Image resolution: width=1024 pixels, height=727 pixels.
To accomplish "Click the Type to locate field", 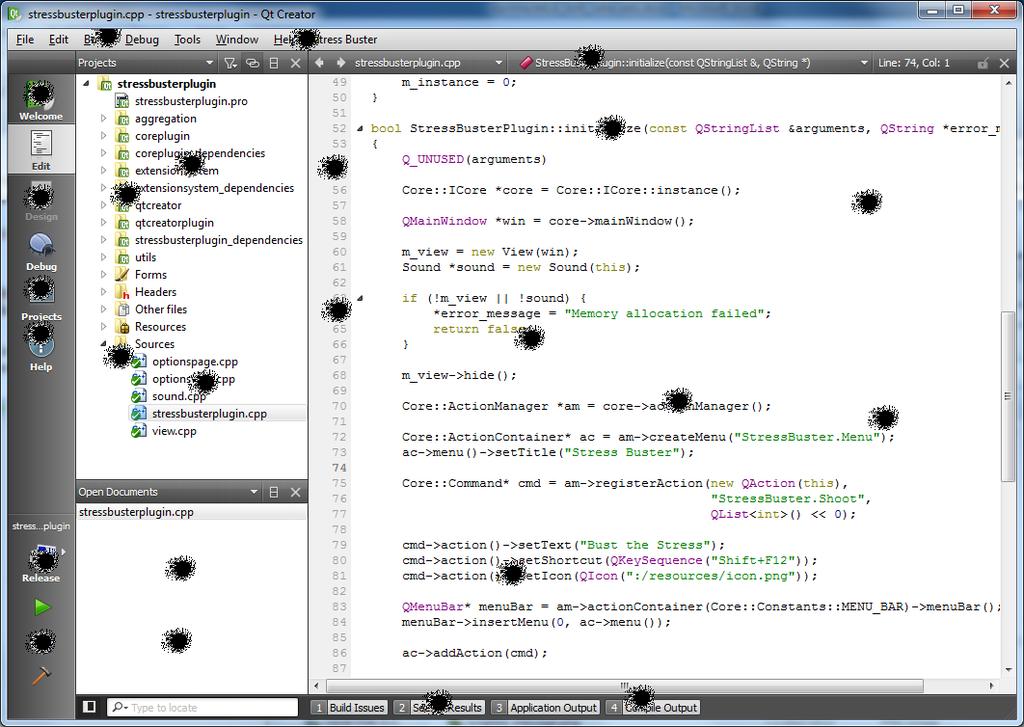I will (x=202, y=707).
